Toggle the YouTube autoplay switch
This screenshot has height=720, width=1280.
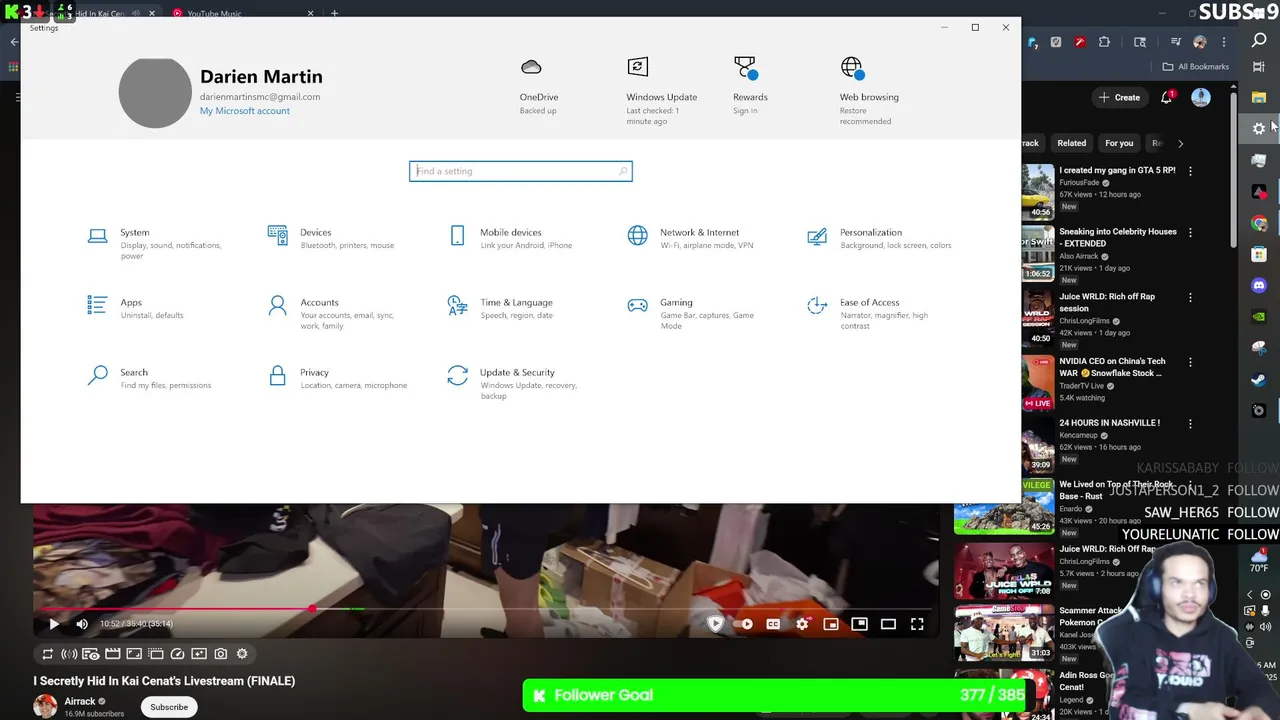click(744, 624)
